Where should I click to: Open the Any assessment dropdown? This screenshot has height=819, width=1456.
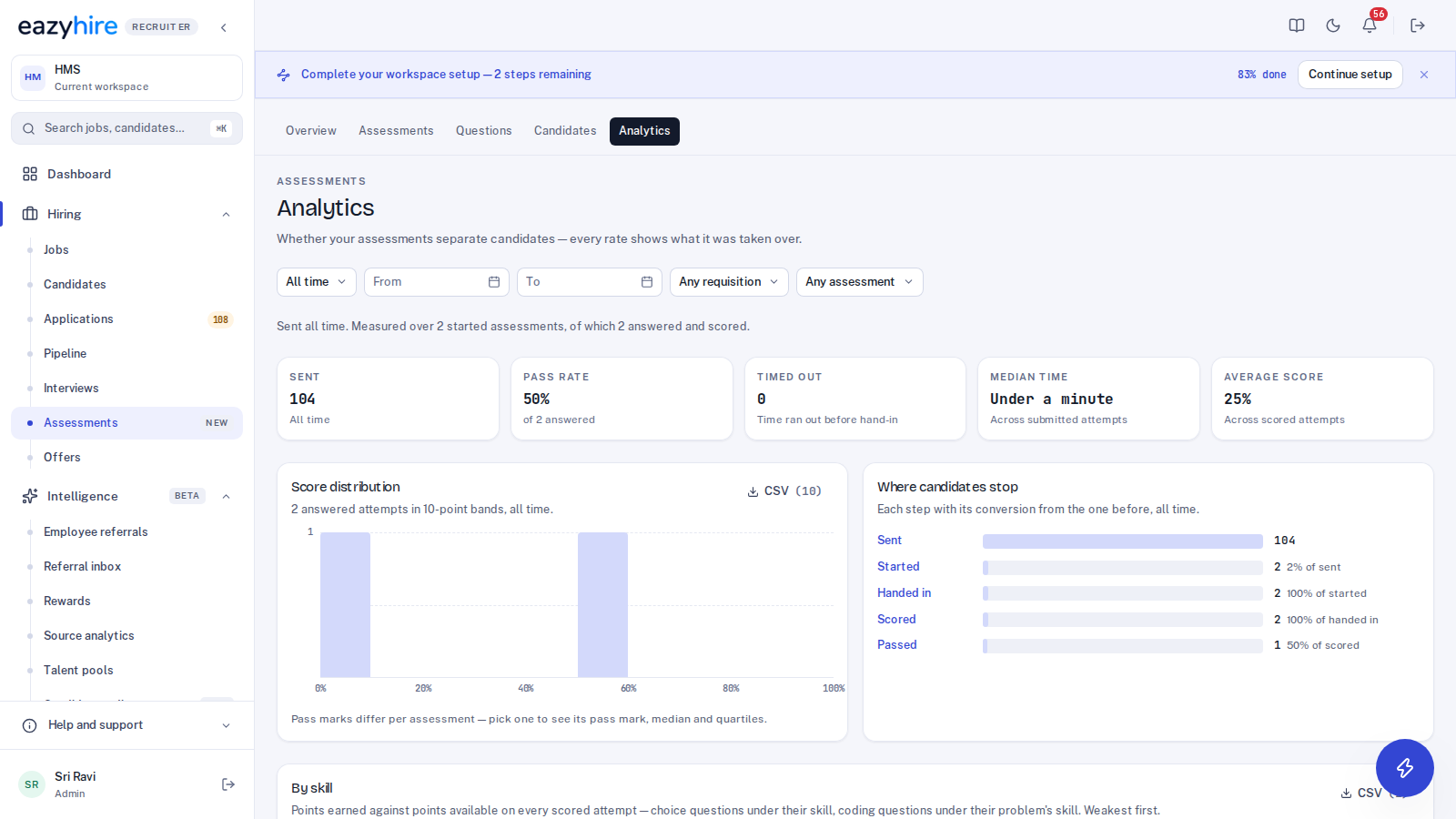pyautogui.click(x=860, y=282)
